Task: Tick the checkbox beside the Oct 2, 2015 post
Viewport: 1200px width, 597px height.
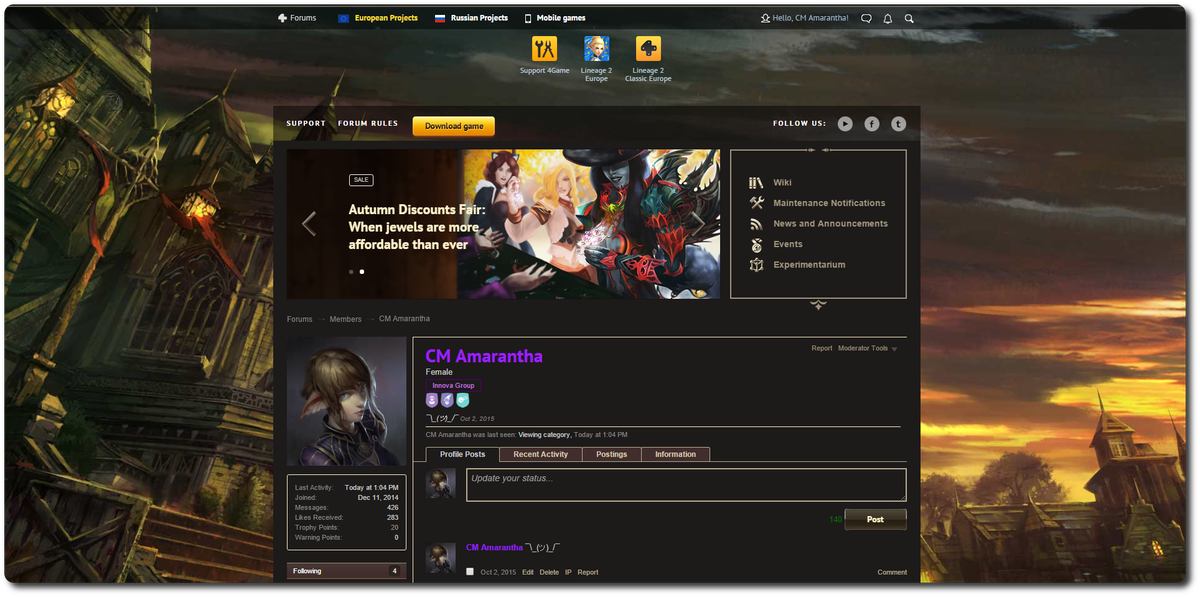Action: point(470,572)
